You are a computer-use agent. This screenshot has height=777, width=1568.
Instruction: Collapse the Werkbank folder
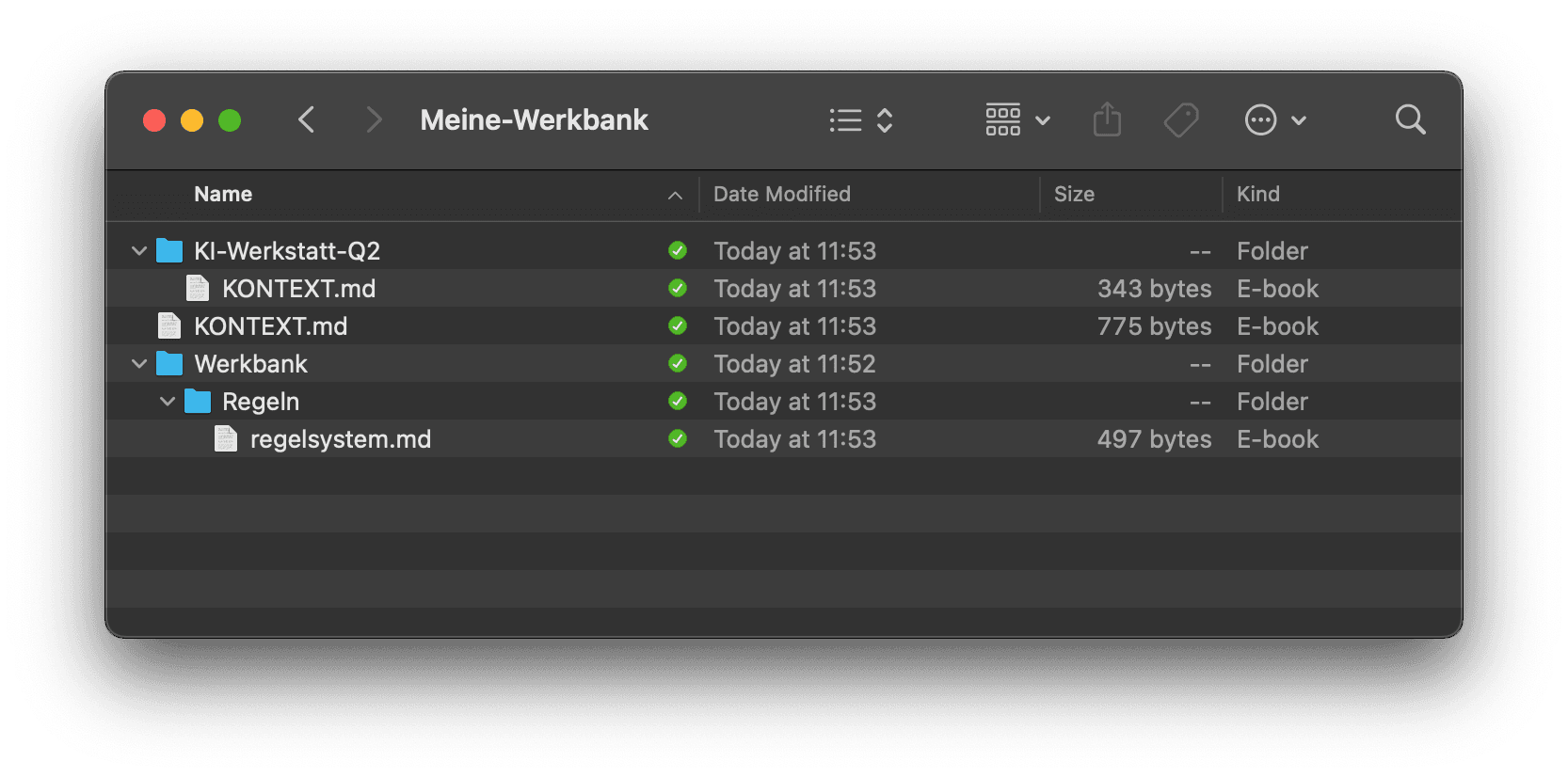pyautogui.click(x=139, y=364)
